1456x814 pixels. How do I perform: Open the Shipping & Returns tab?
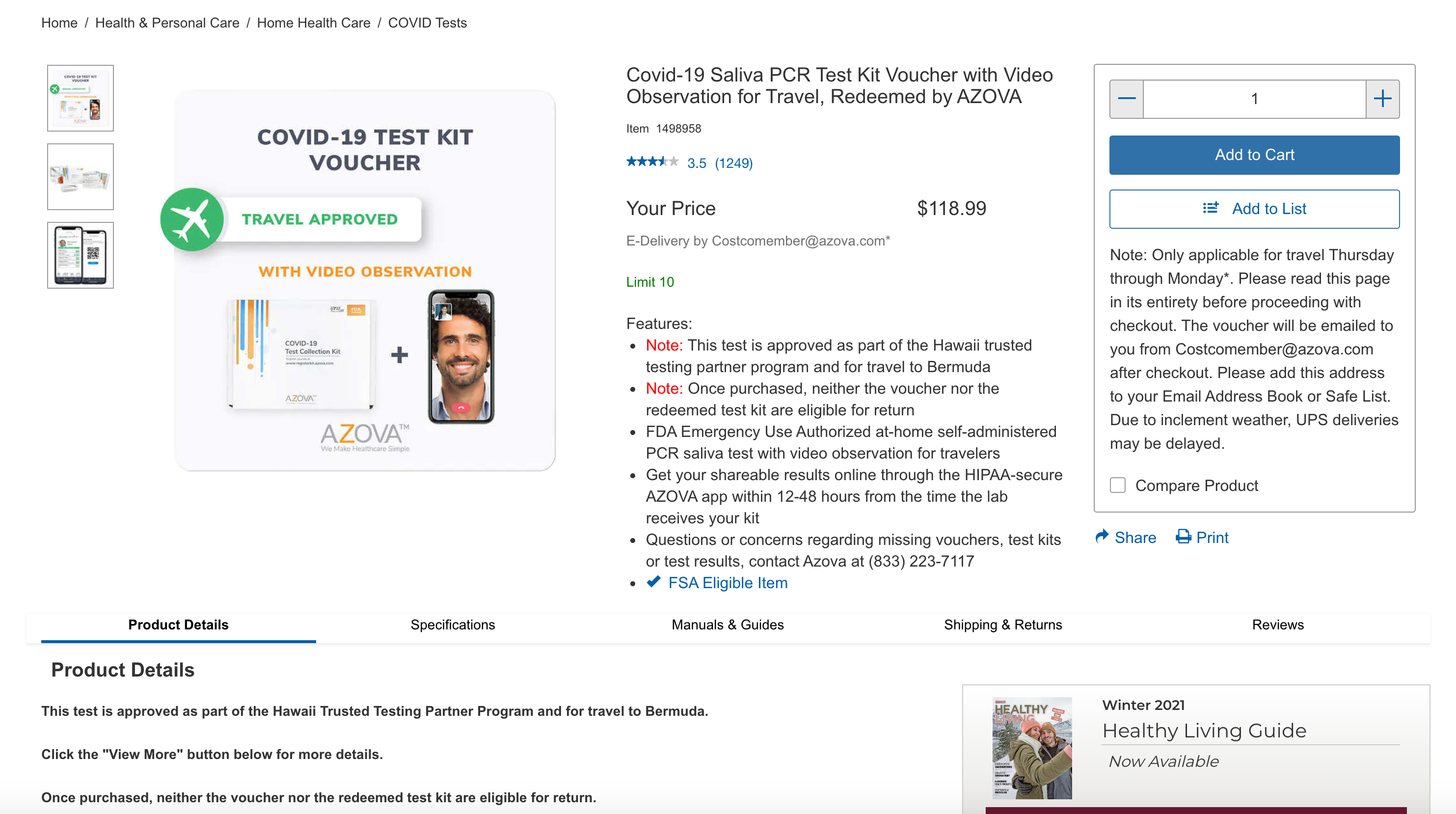[1003, 624]
